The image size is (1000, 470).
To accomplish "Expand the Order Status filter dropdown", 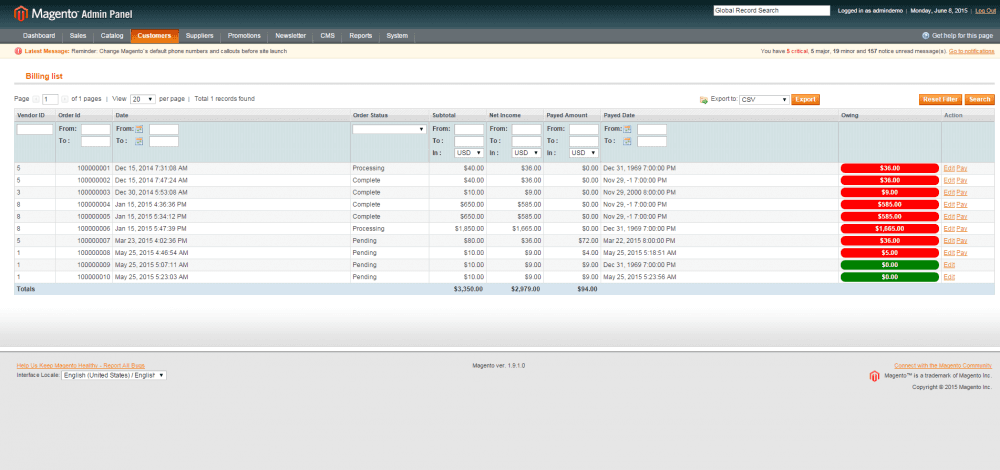I will coord(389,129).
